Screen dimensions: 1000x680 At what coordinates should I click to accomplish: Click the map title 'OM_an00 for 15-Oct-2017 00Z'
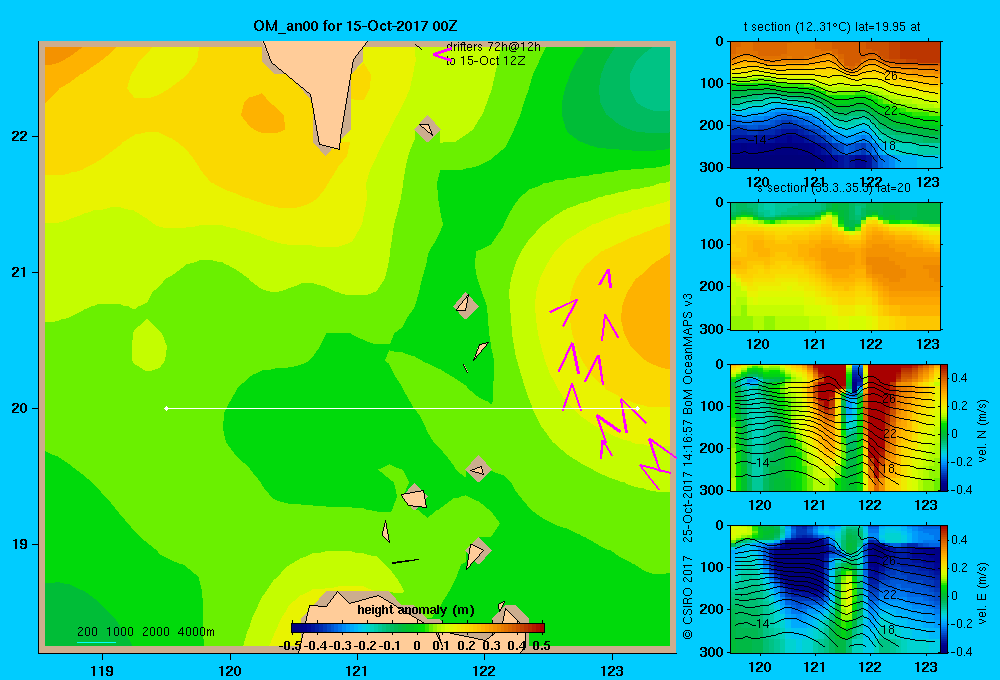click(355, 26)
